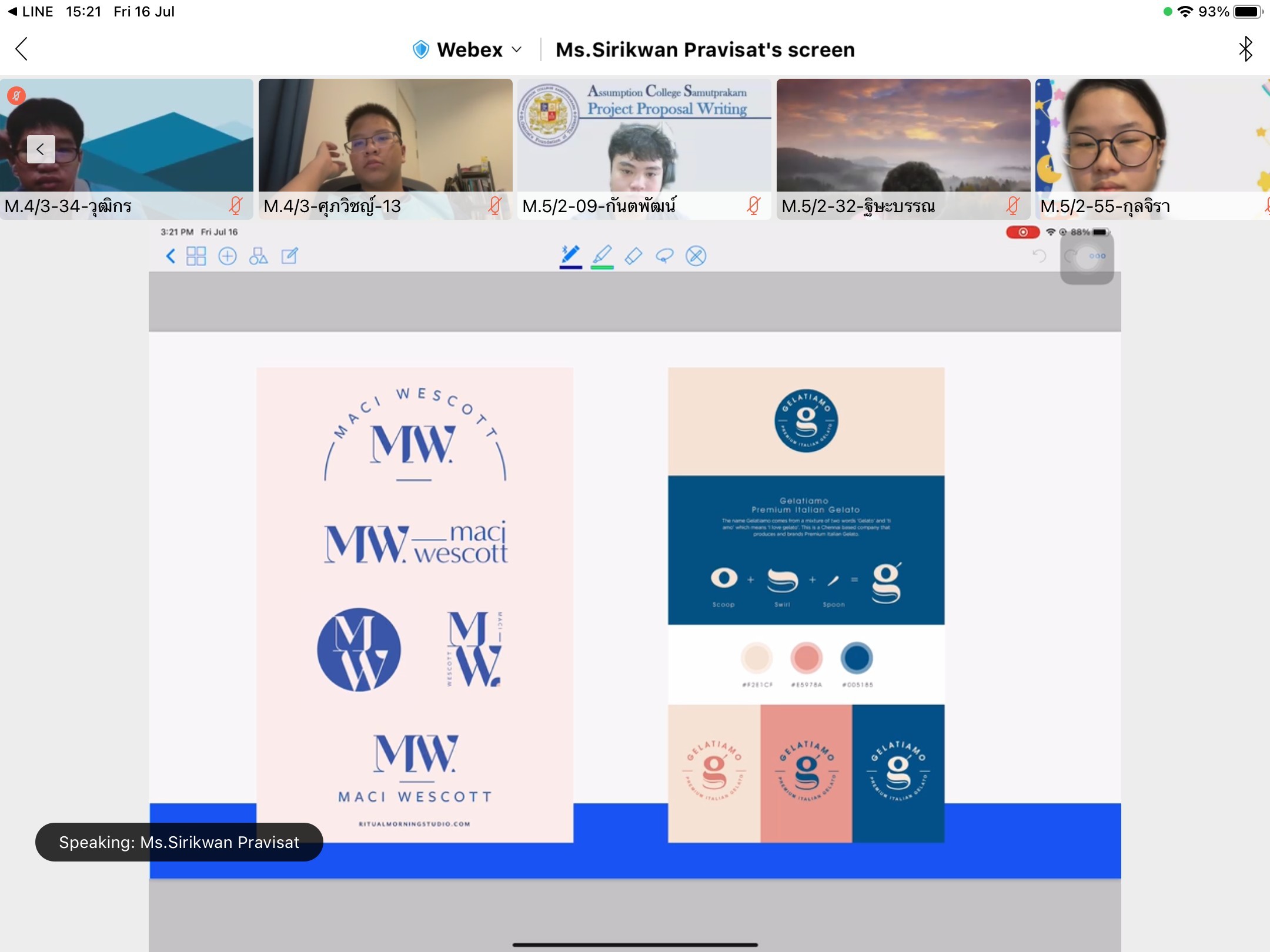Tap Ms.Sirikwan Pravisat's screen title
Image resolution: width=1270 pixels, height=952 pixels.
click(x=705, y=50)
